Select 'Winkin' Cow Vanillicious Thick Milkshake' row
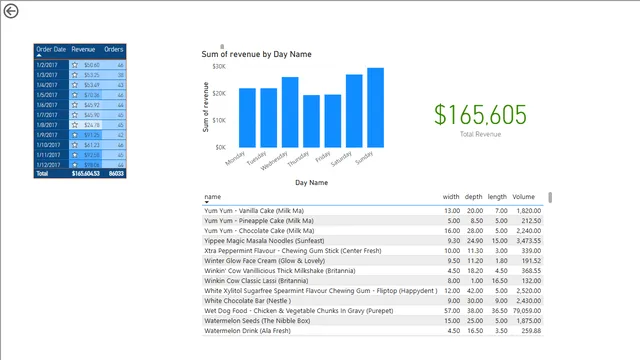Screen dimensions: 640x360 pos(373,271)
